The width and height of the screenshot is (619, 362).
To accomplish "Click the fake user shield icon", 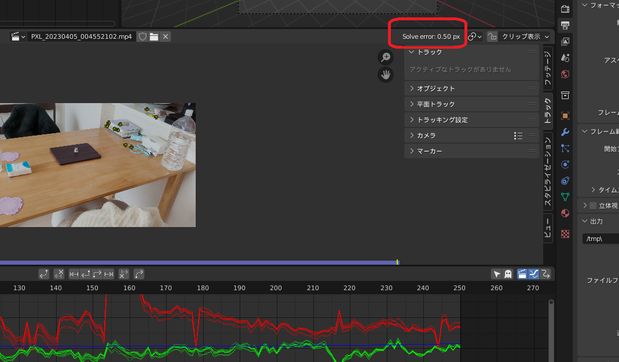I will 143,37.
